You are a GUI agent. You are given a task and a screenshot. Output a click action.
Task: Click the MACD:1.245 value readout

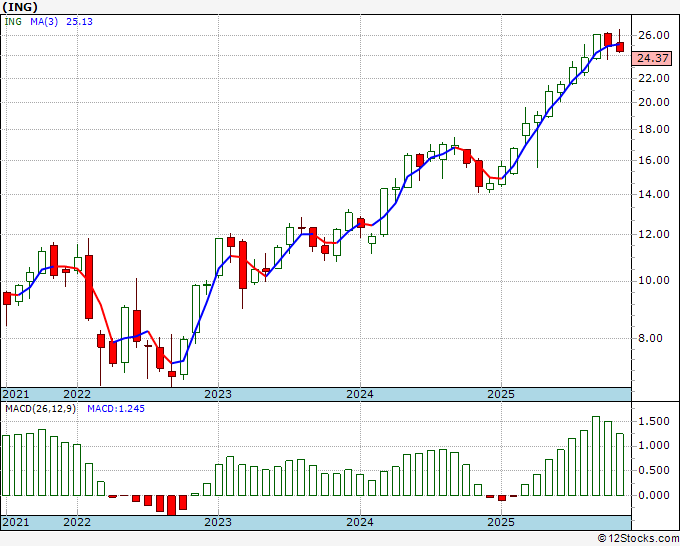116,409
